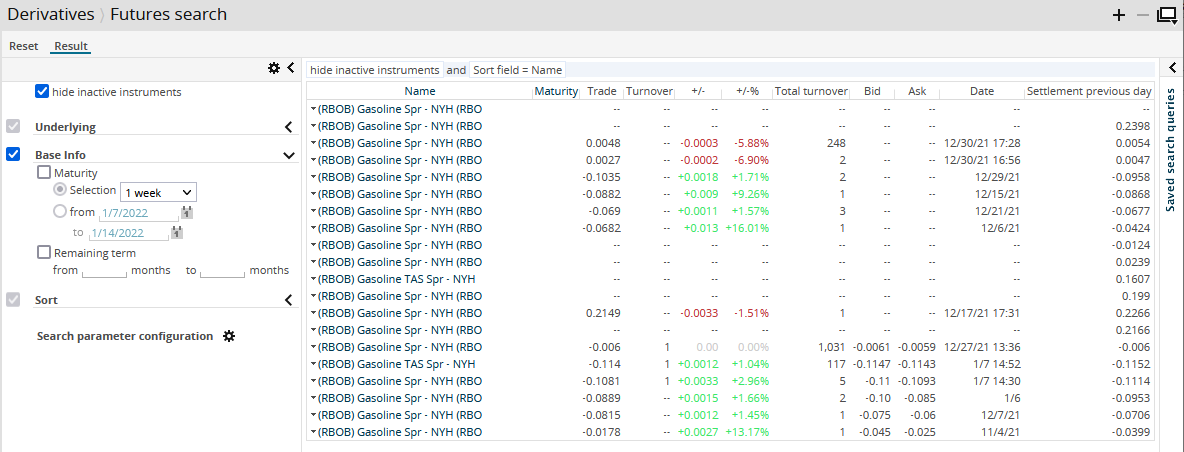Open the 1 week selection dropdown
Screen dimensions: 1184x452
point(158,192)
